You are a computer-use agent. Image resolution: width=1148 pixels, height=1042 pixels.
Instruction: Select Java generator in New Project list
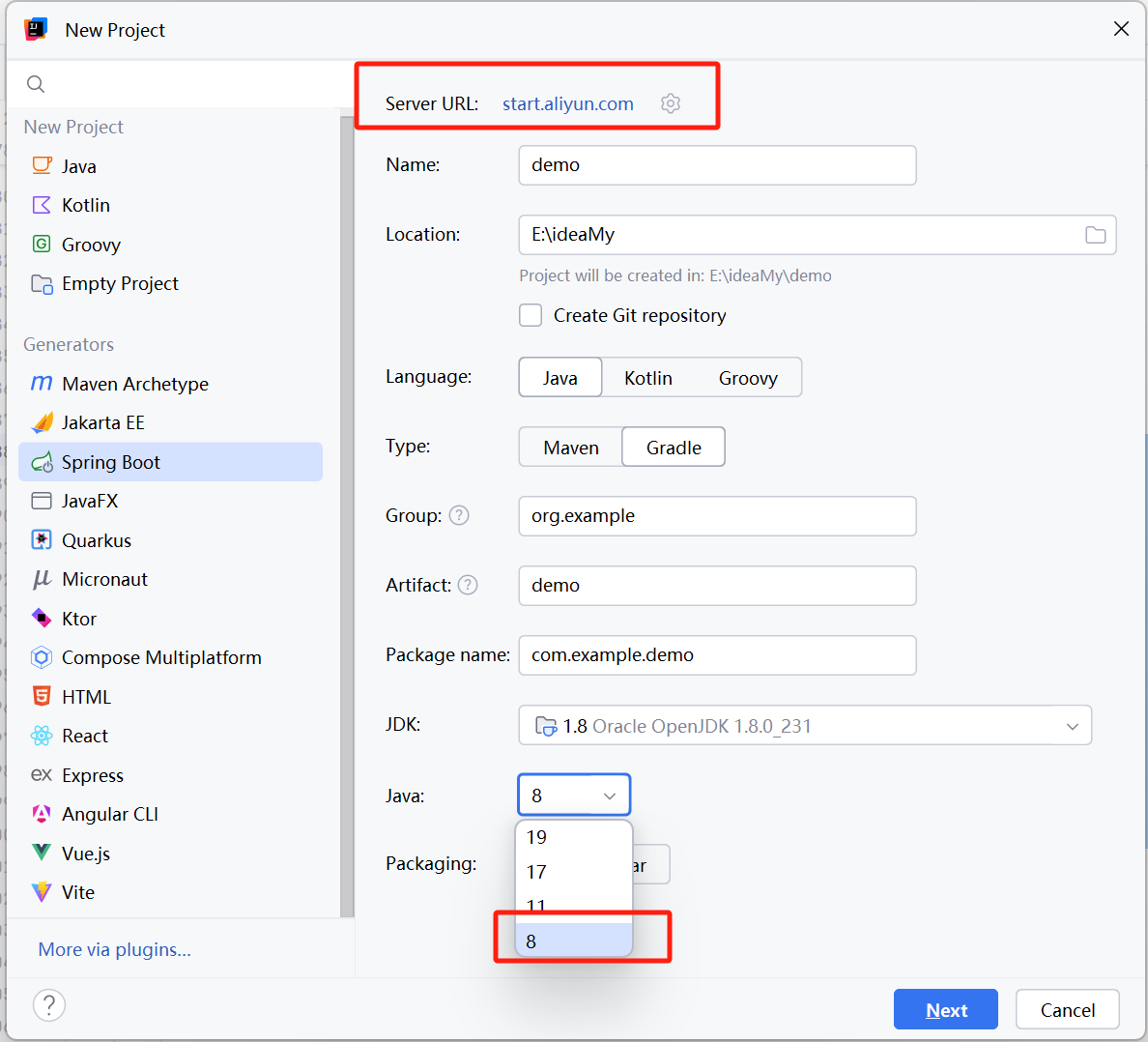[171, 166]
